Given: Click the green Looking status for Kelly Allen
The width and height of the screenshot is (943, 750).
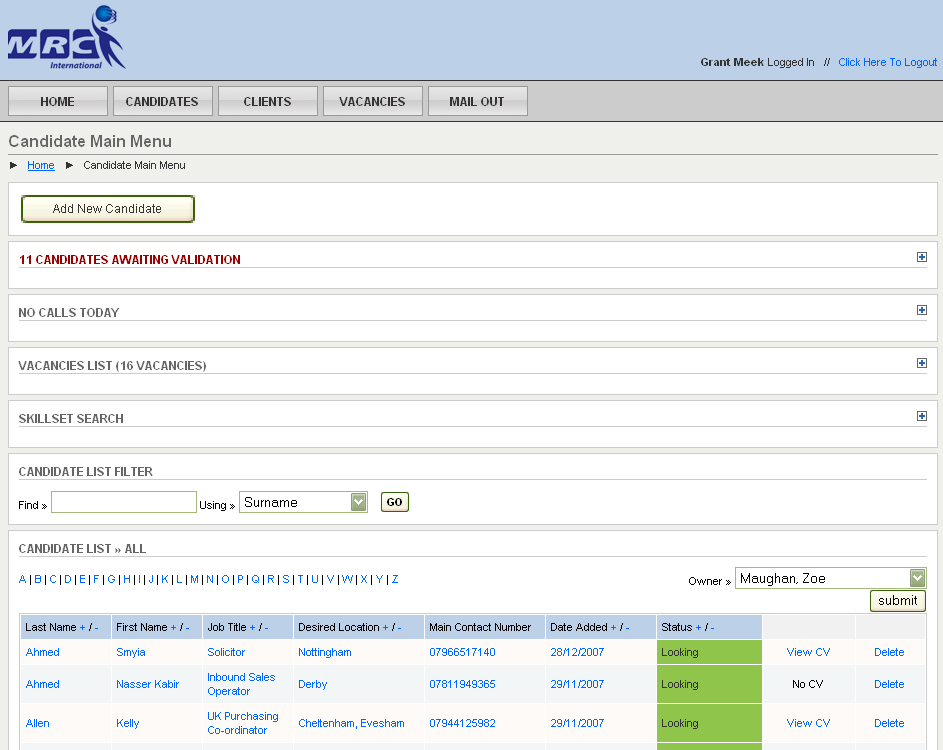Looking at the screenshot, I should click(x=708, y=723).
